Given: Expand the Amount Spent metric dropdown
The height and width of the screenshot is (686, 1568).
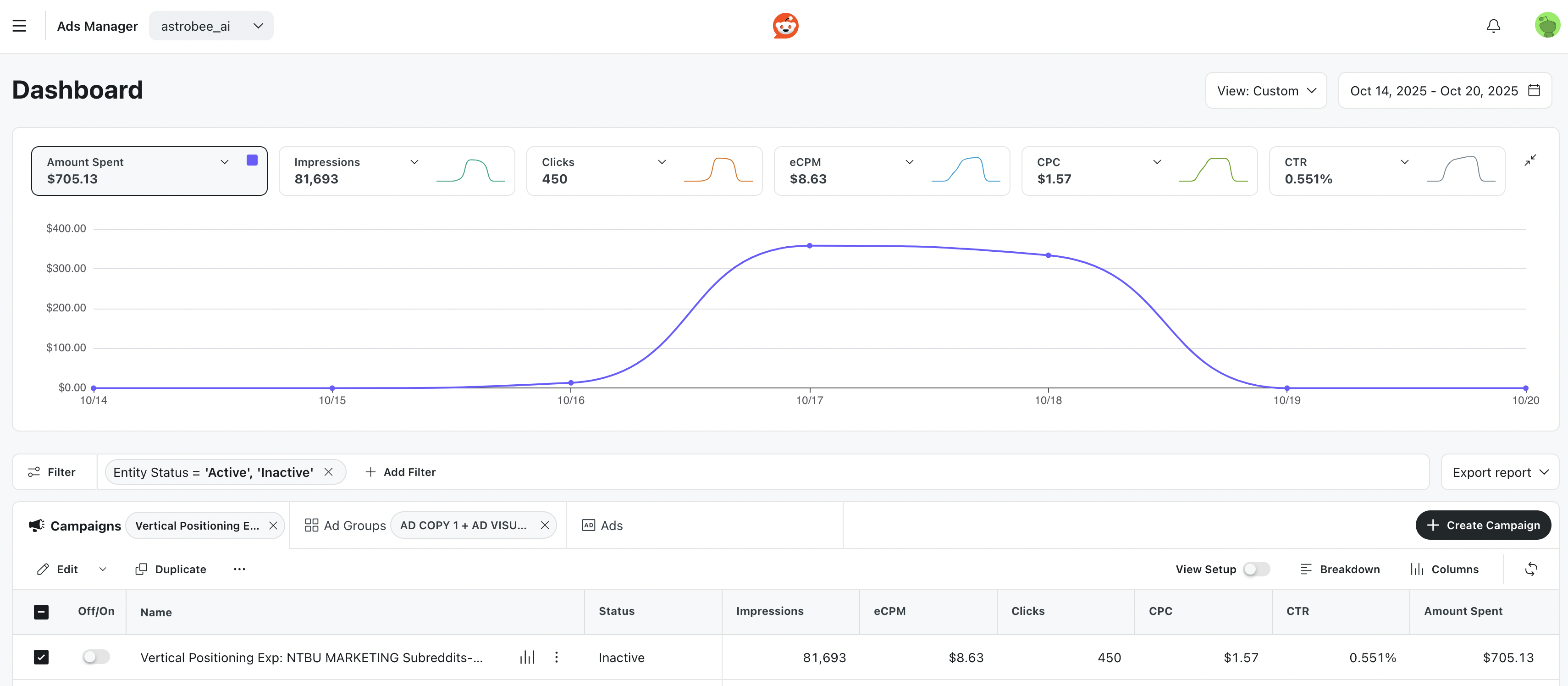Looking at the screenshot, I should (225, 162).
